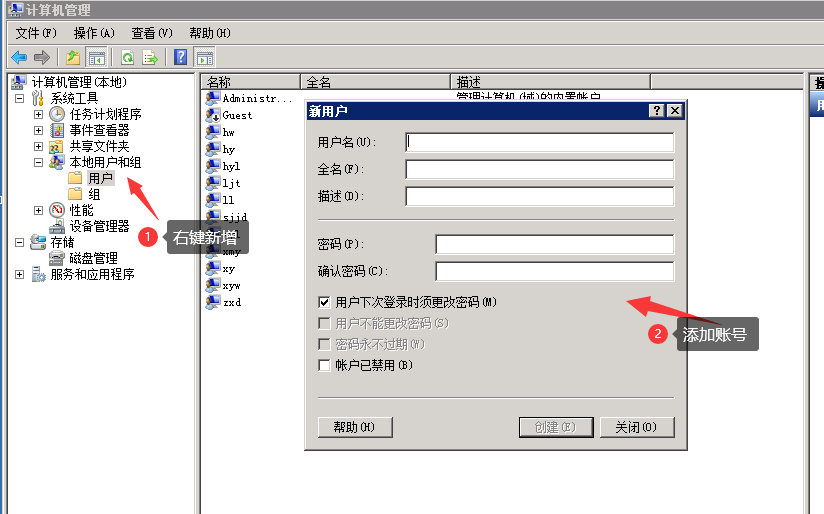Viewport: 824px width, 514px height.
Task: Expand the 服务和应用程序 tree node
Action: pyautogui.click(x=19, y=274)
